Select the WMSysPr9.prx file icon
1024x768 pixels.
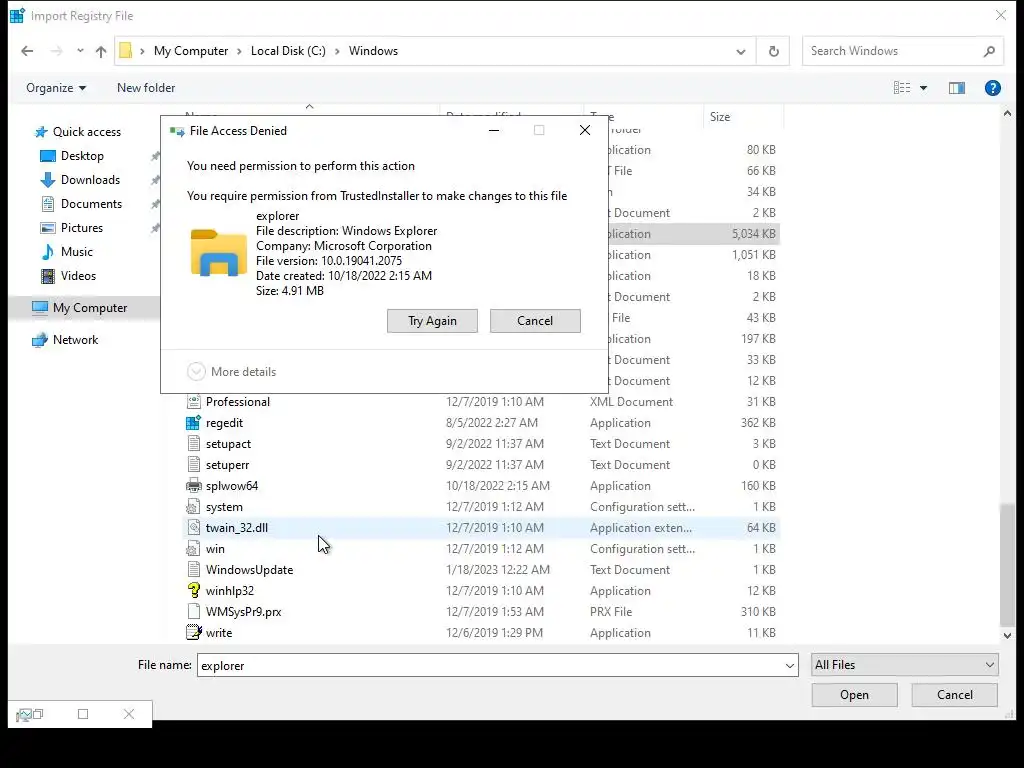click(x=193, y=611)
